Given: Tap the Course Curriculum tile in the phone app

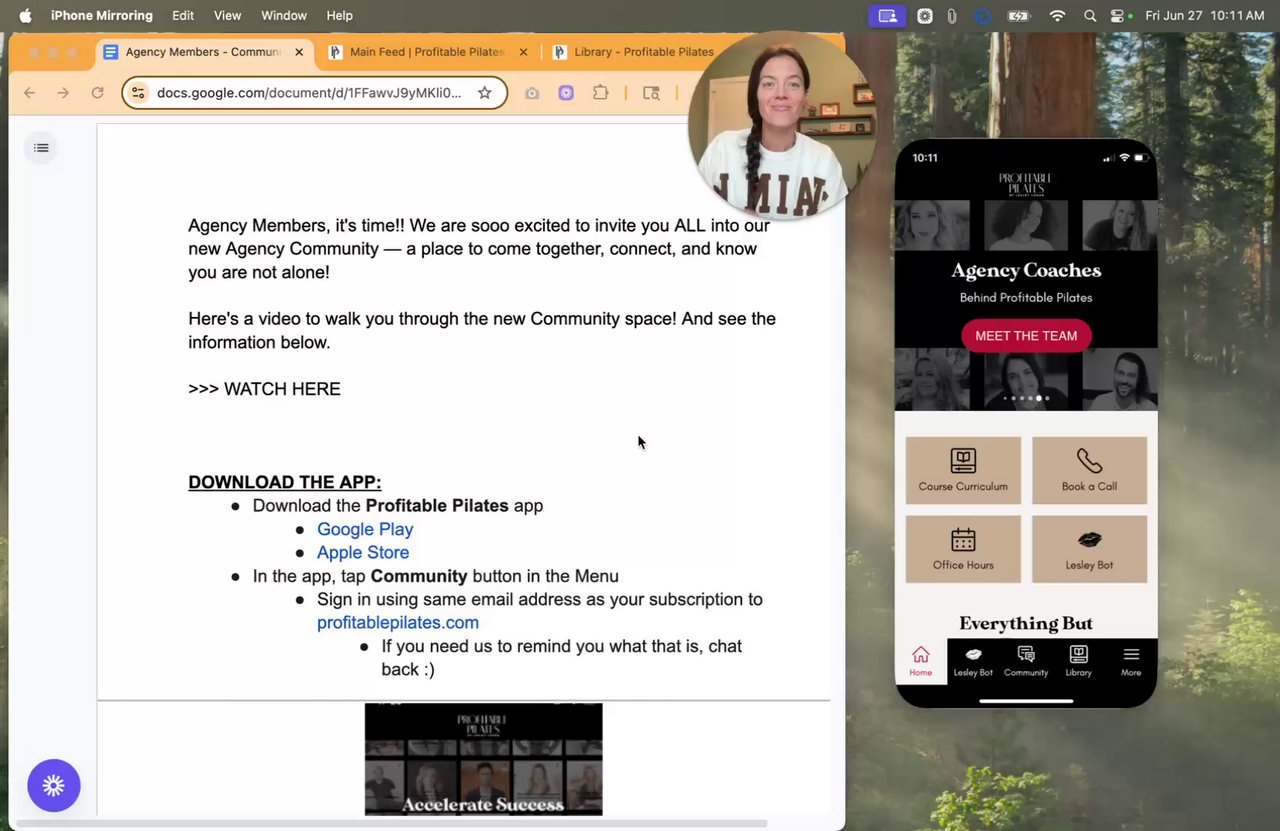Looking at the screenshot, I should 963,470.
